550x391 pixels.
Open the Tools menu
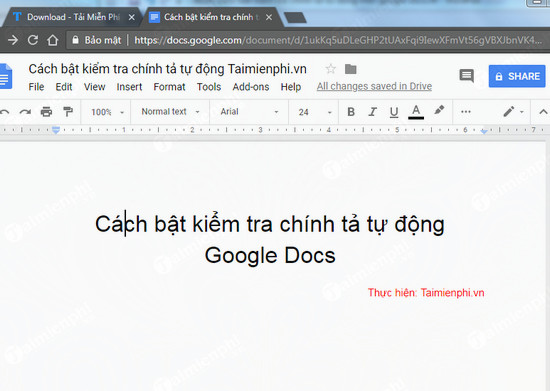click(209, 87)
